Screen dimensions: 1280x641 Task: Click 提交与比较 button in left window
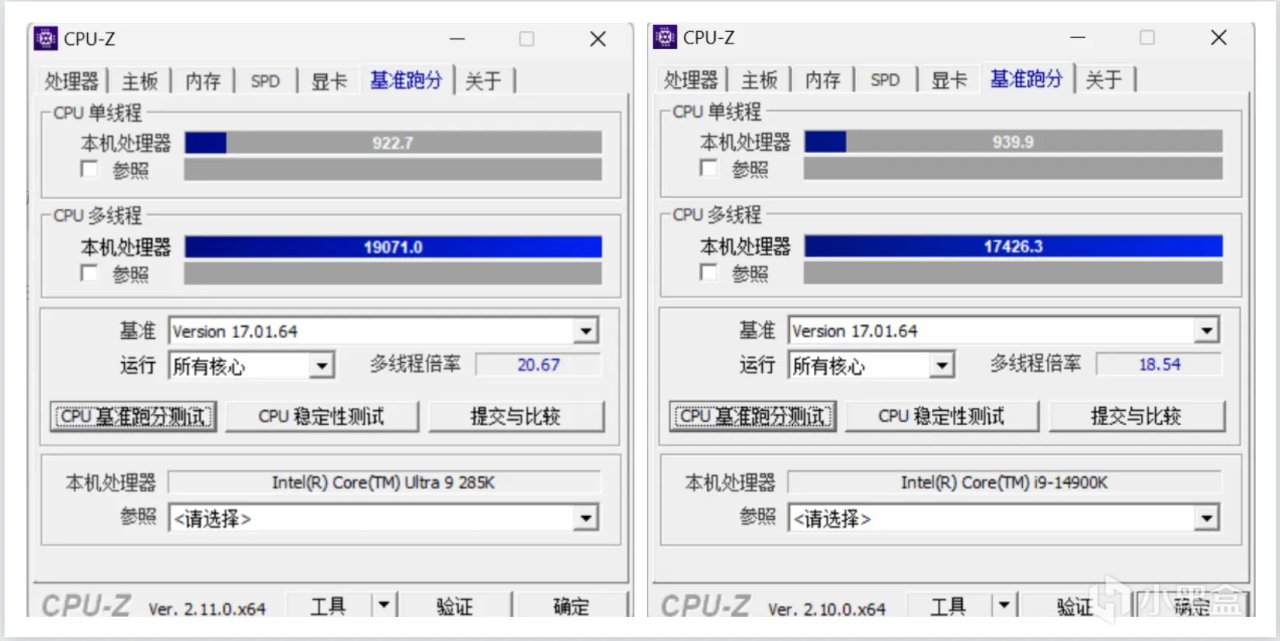pyautogui.click(x=516, y=416)
